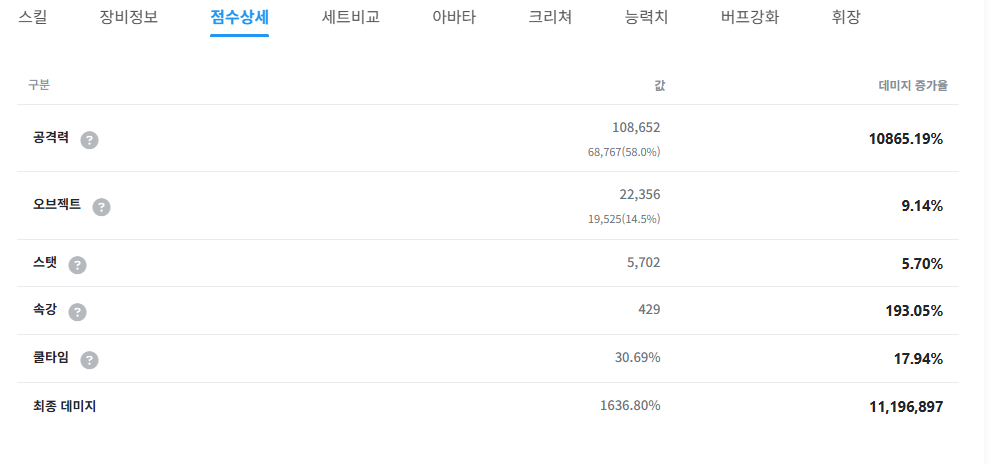Open the 장비정보 tab
991x464 pixels.
pyautogui.click(x=128, y=17)
